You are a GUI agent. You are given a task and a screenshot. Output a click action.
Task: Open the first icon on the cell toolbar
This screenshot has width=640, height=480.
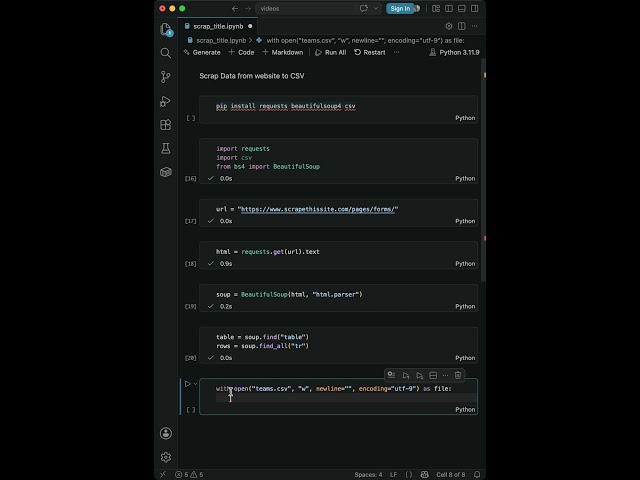[x=391, y=375]
